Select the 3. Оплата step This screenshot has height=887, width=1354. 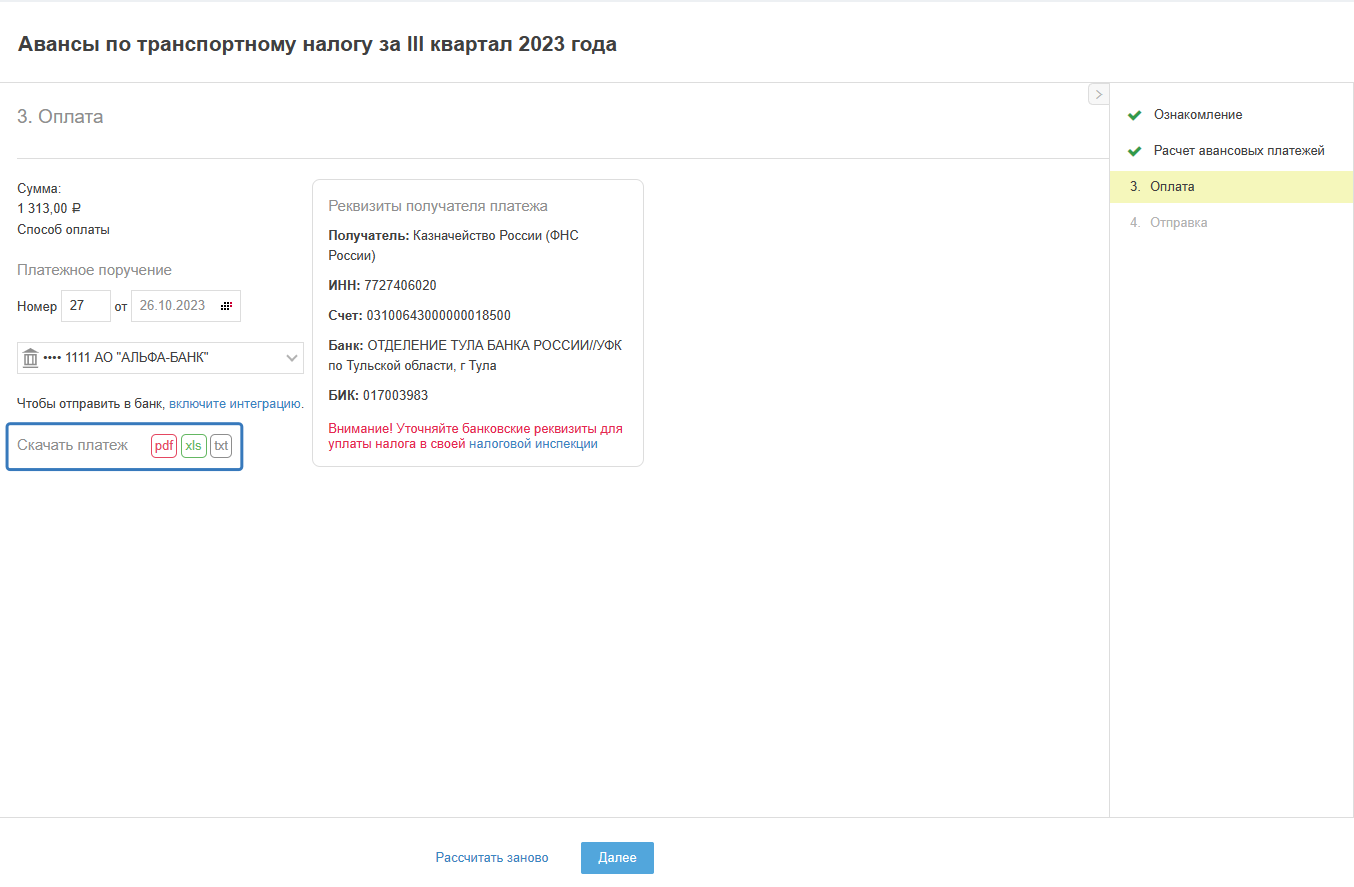(x=1171, y=187)
